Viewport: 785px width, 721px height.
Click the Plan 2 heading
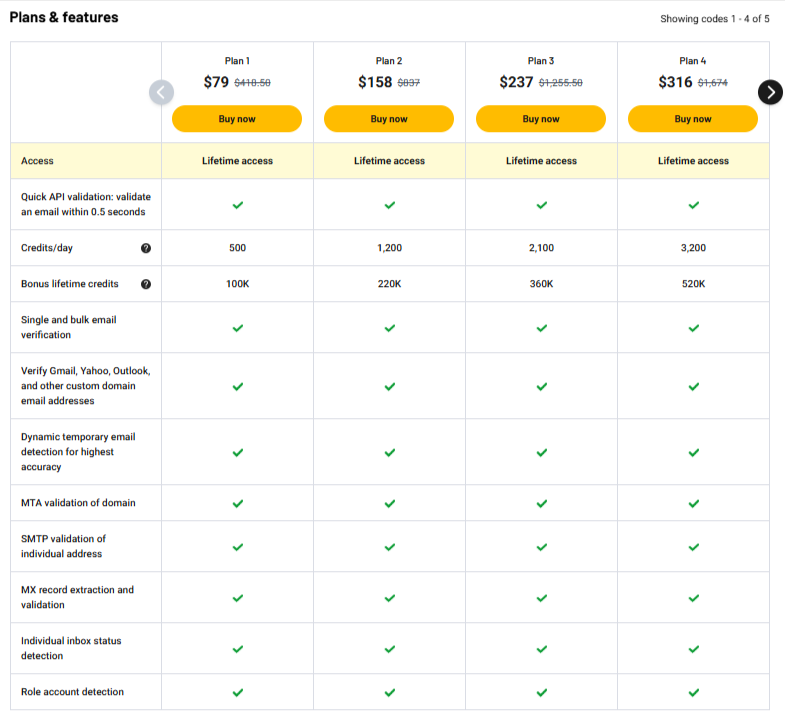point(389,61)
